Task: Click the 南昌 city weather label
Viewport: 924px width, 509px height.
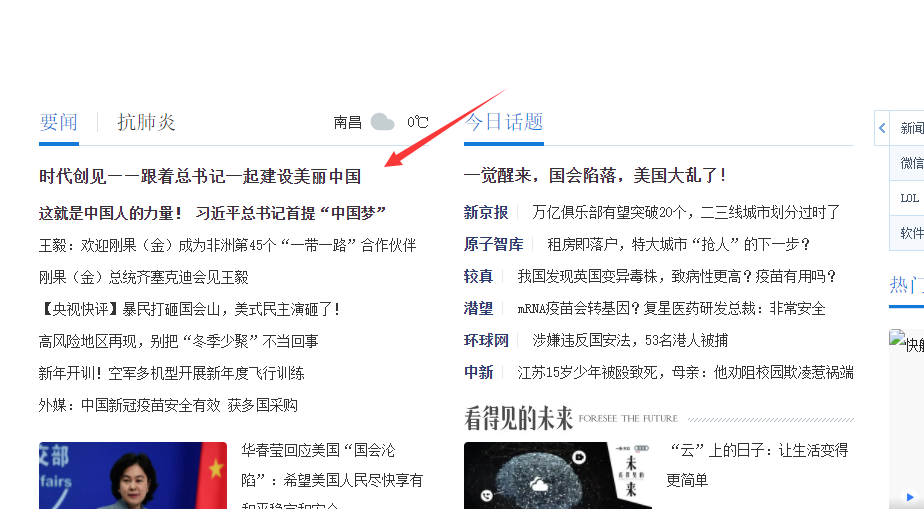Action: point(347,123)
